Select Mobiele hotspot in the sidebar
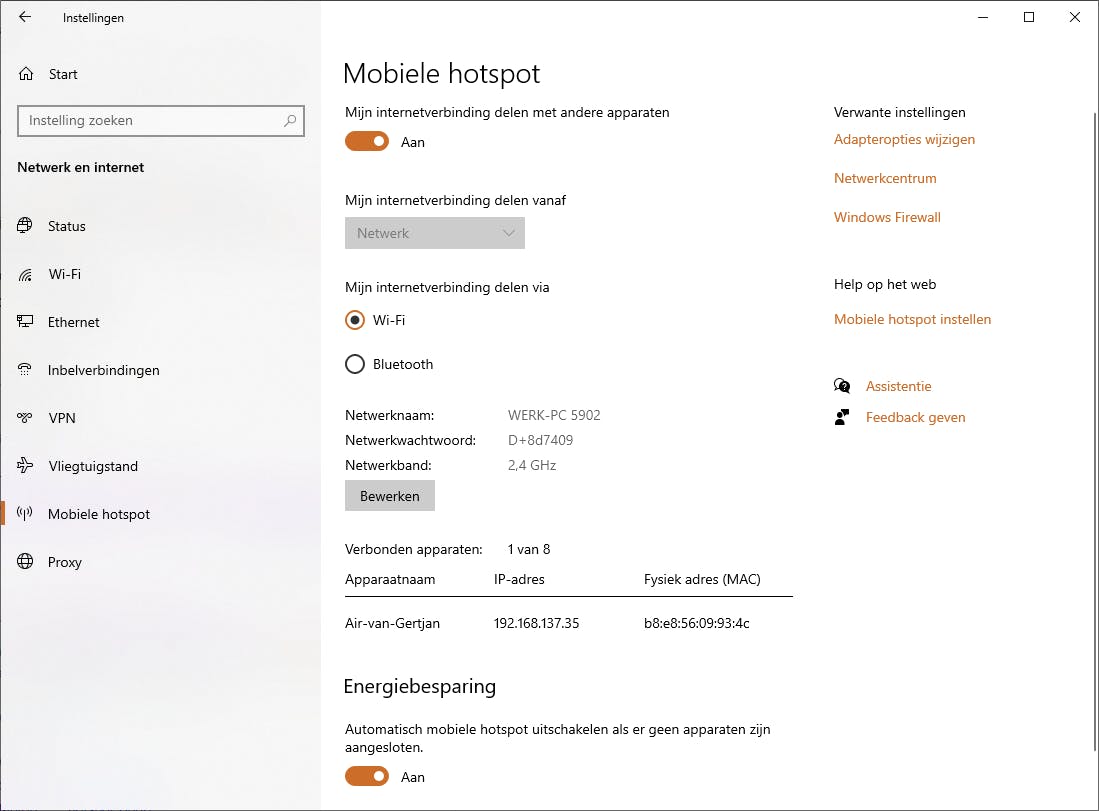 click(98, 514)
